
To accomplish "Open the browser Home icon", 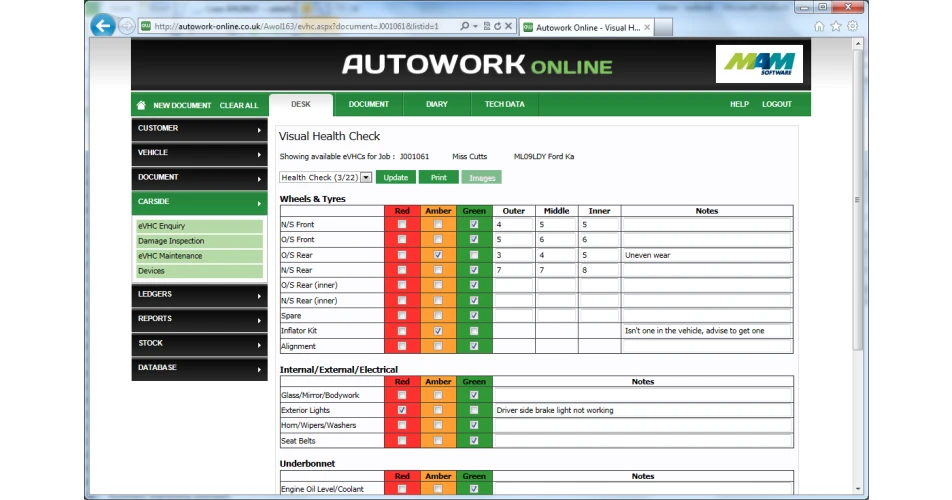I will click(819, 26).
